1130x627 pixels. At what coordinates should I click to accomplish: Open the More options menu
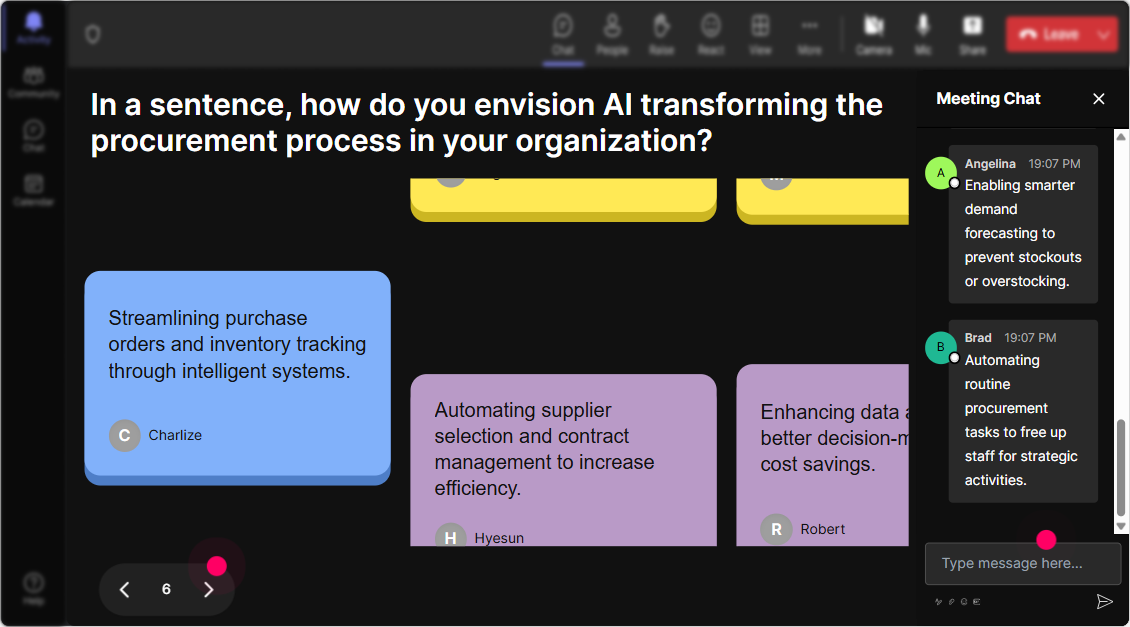(x=809, y=35)
